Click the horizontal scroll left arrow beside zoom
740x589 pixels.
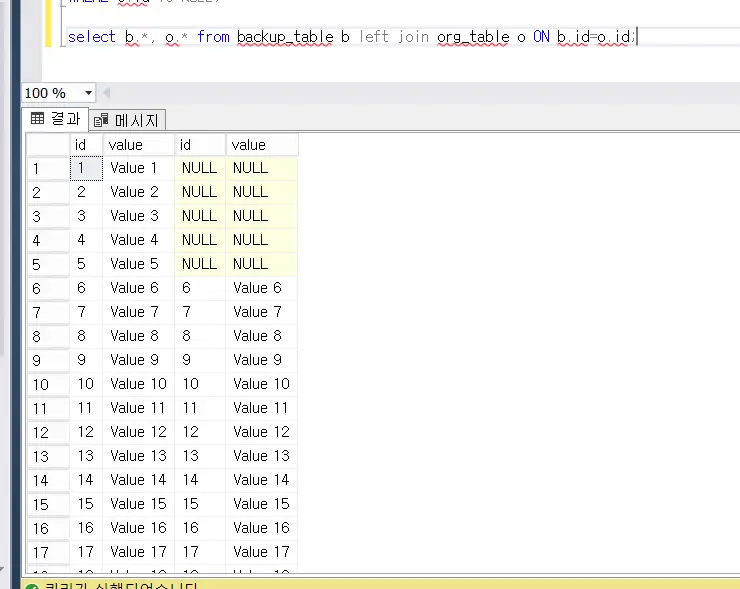[106, 93]
